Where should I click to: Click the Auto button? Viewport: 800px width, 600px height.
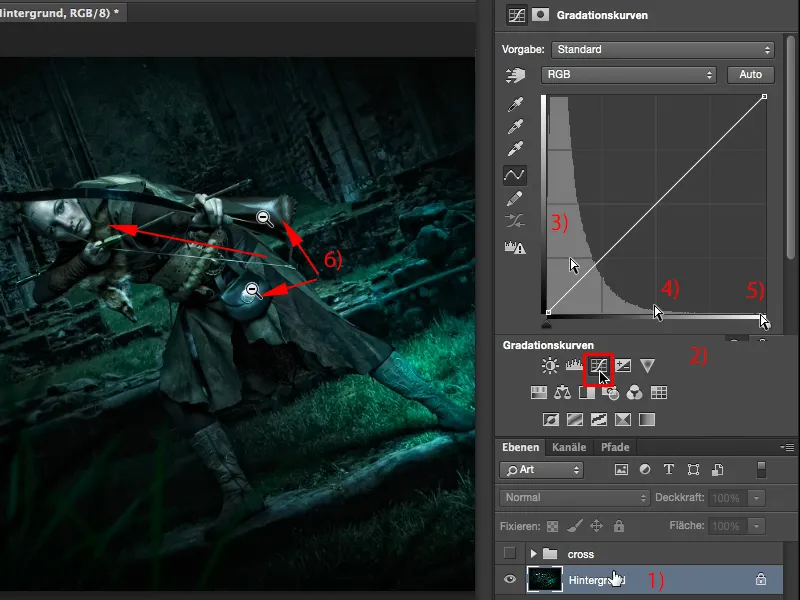pyautogui.click(x=751, y=74)
